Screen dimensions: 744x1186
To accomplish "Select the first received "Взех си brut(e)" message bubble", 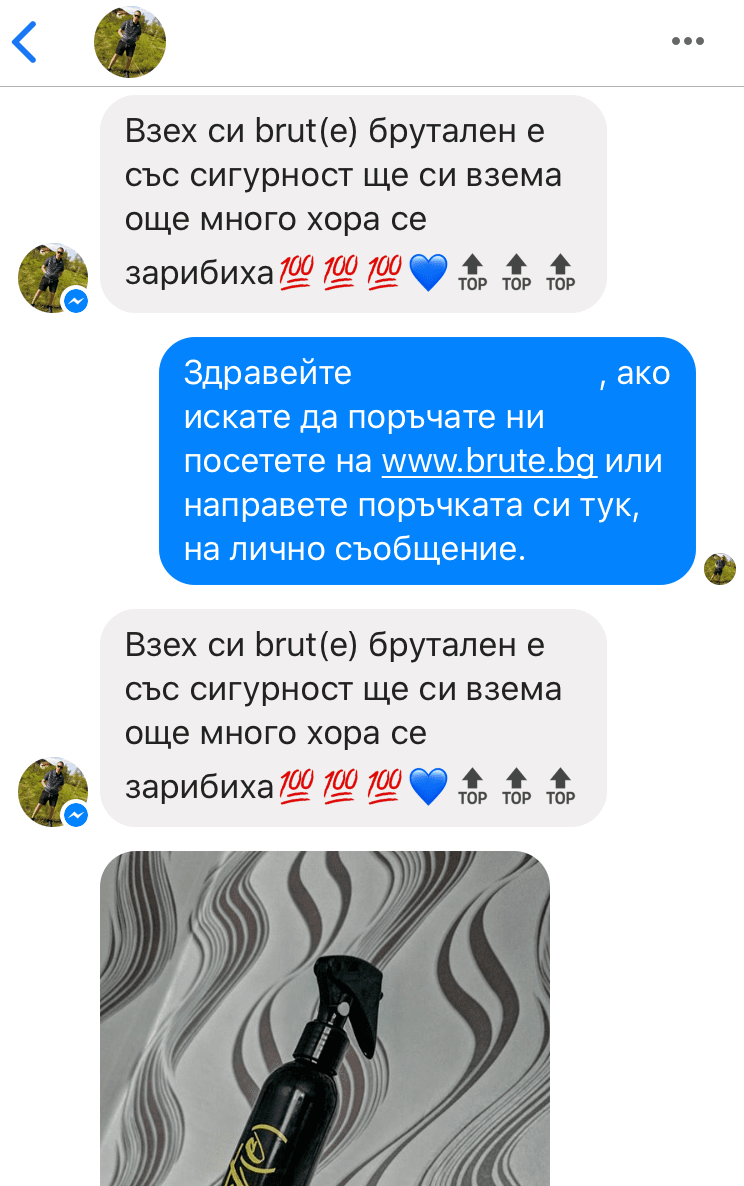I will [353, 203].
